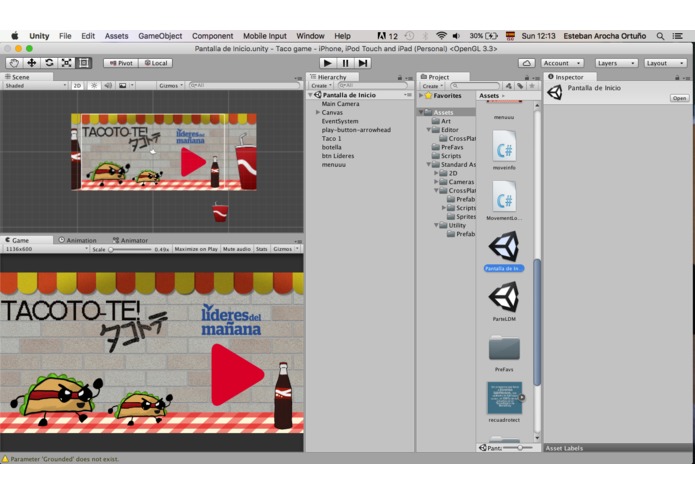695x494 pixels.
Task: Open the File menu
Action: (65, 36)
